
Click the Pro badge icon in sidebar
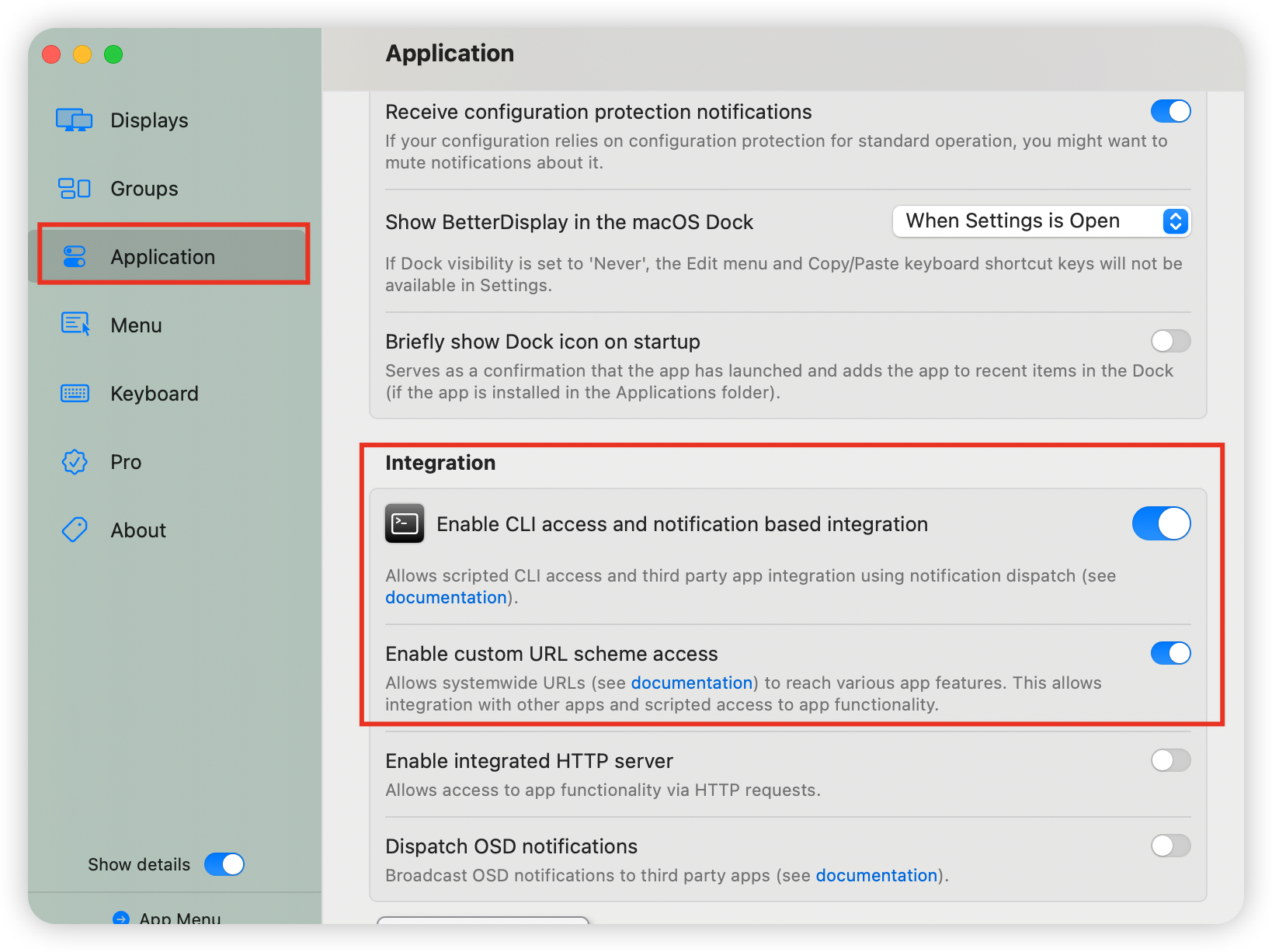click(75, 462)
